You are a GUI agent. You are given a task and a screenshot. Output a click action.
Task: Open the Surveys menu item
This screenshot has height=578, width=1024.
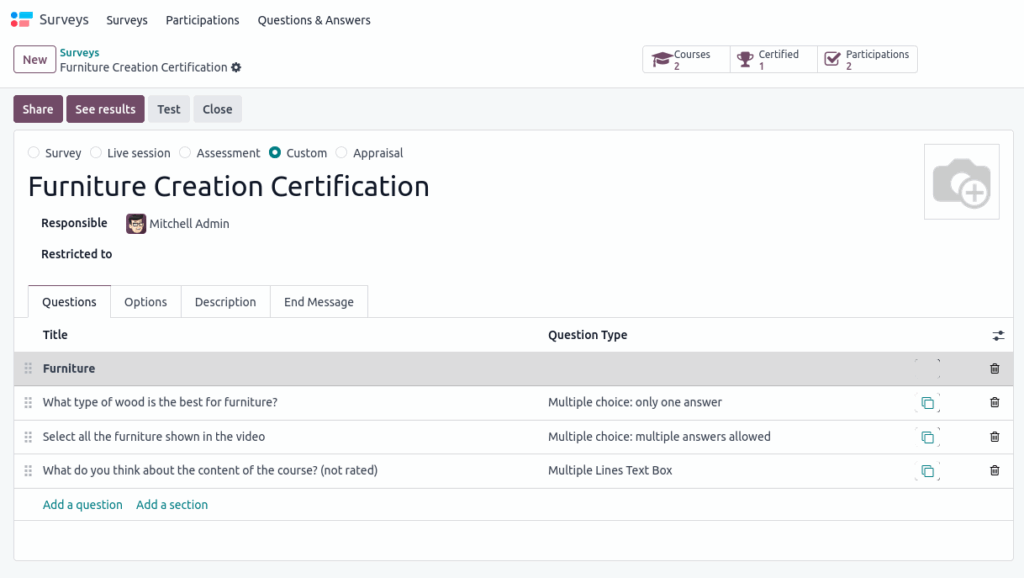pyautogui.click(x=127, y=20)
